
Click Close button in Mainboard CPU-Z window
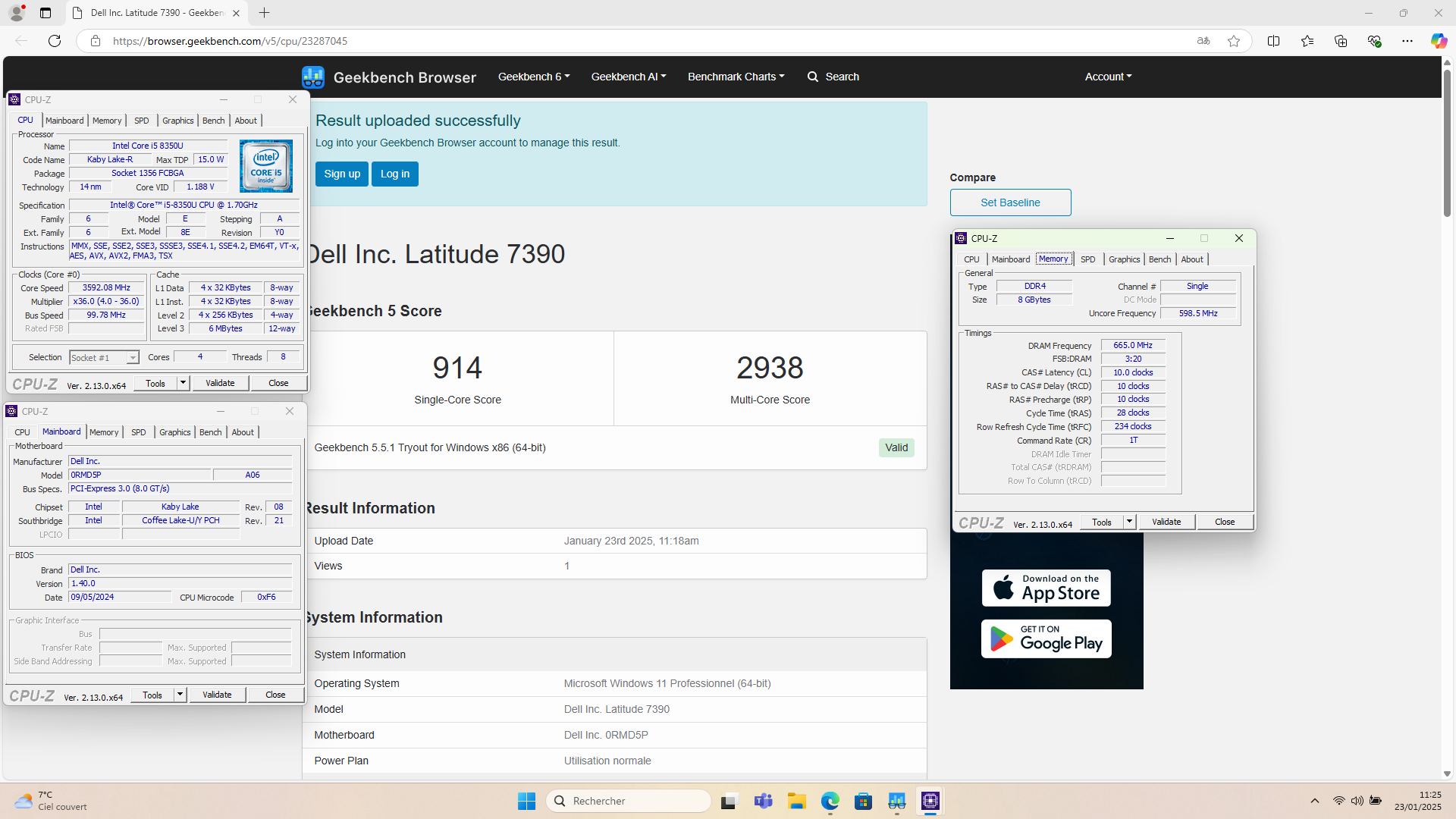(275, 695)
